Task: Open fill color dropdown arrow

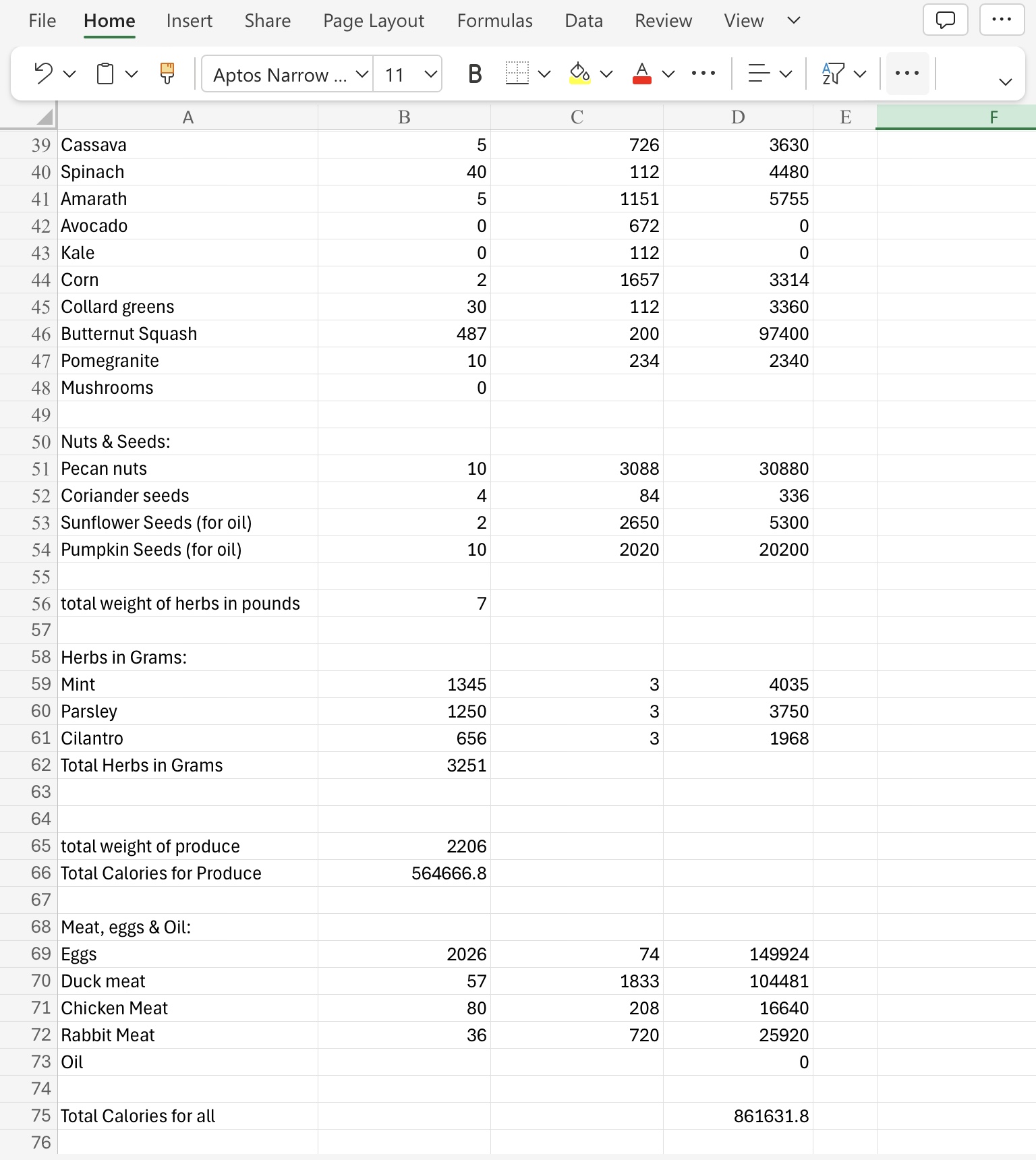Action: 606,74
